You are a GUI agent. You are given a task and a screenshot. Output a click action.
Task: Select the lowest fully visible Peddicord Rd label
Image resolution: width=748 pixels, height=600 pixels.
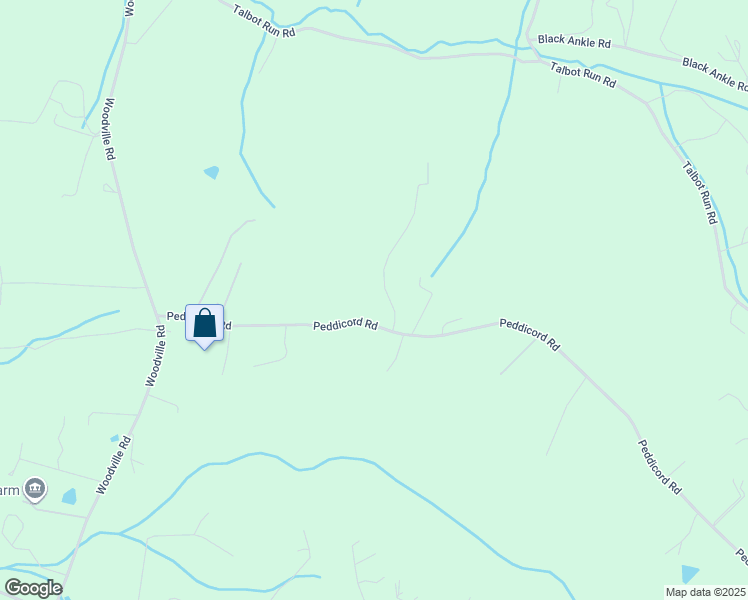660,467
